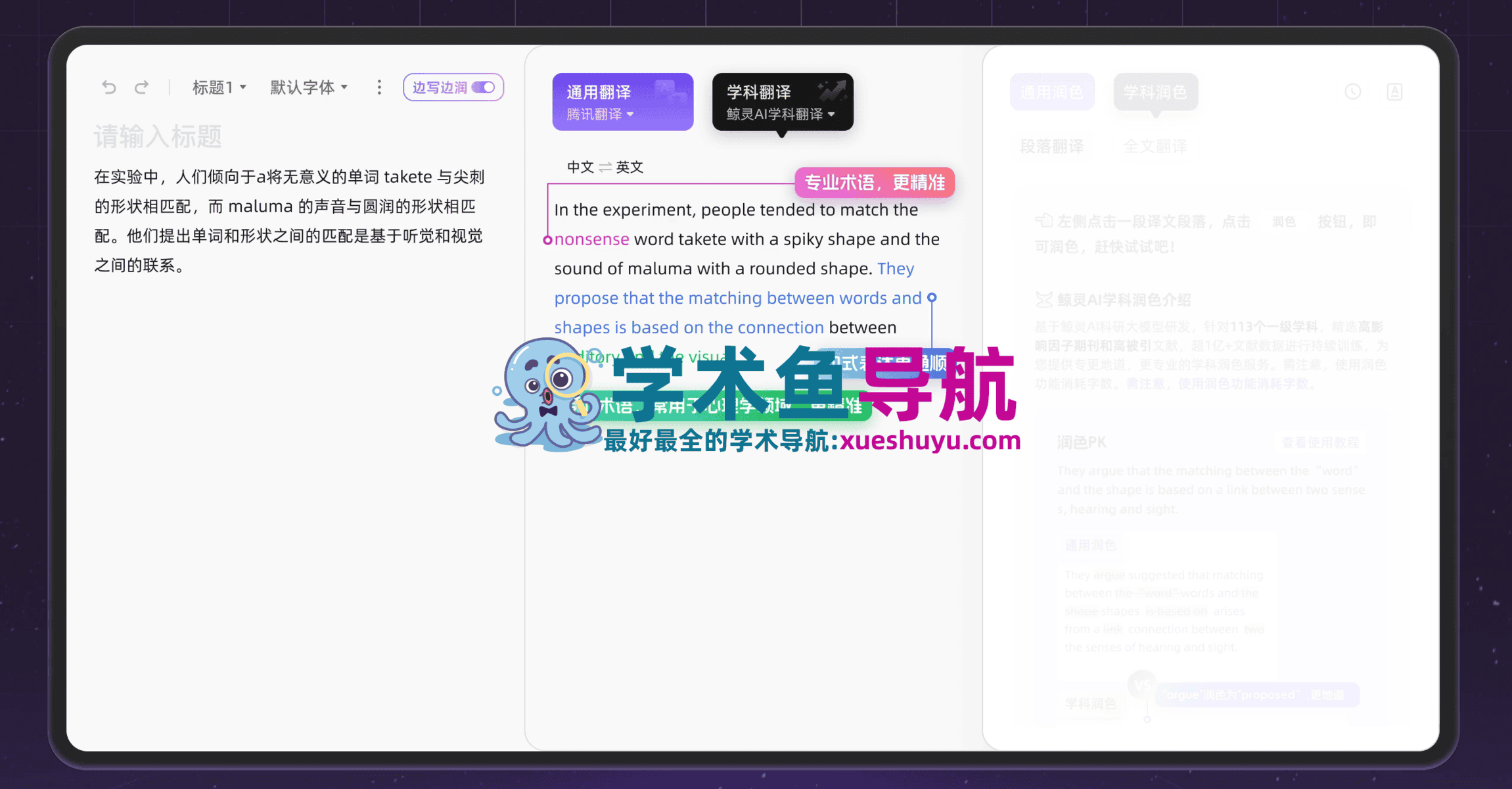Select the 全文翻译 tab
This screenshot has width=1512, height=789.
[x=1155, y=146]
